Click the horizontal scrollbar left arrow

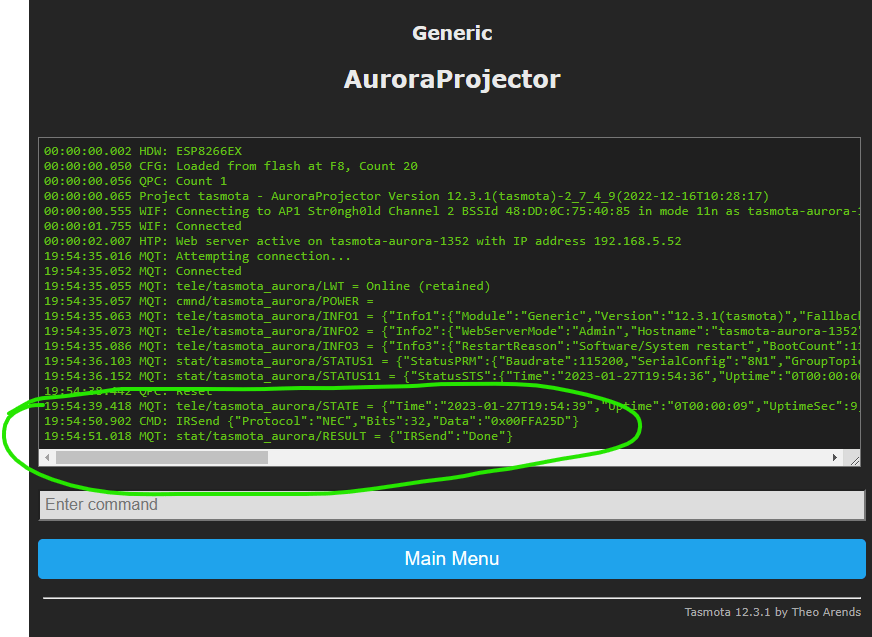click(47, 458)
